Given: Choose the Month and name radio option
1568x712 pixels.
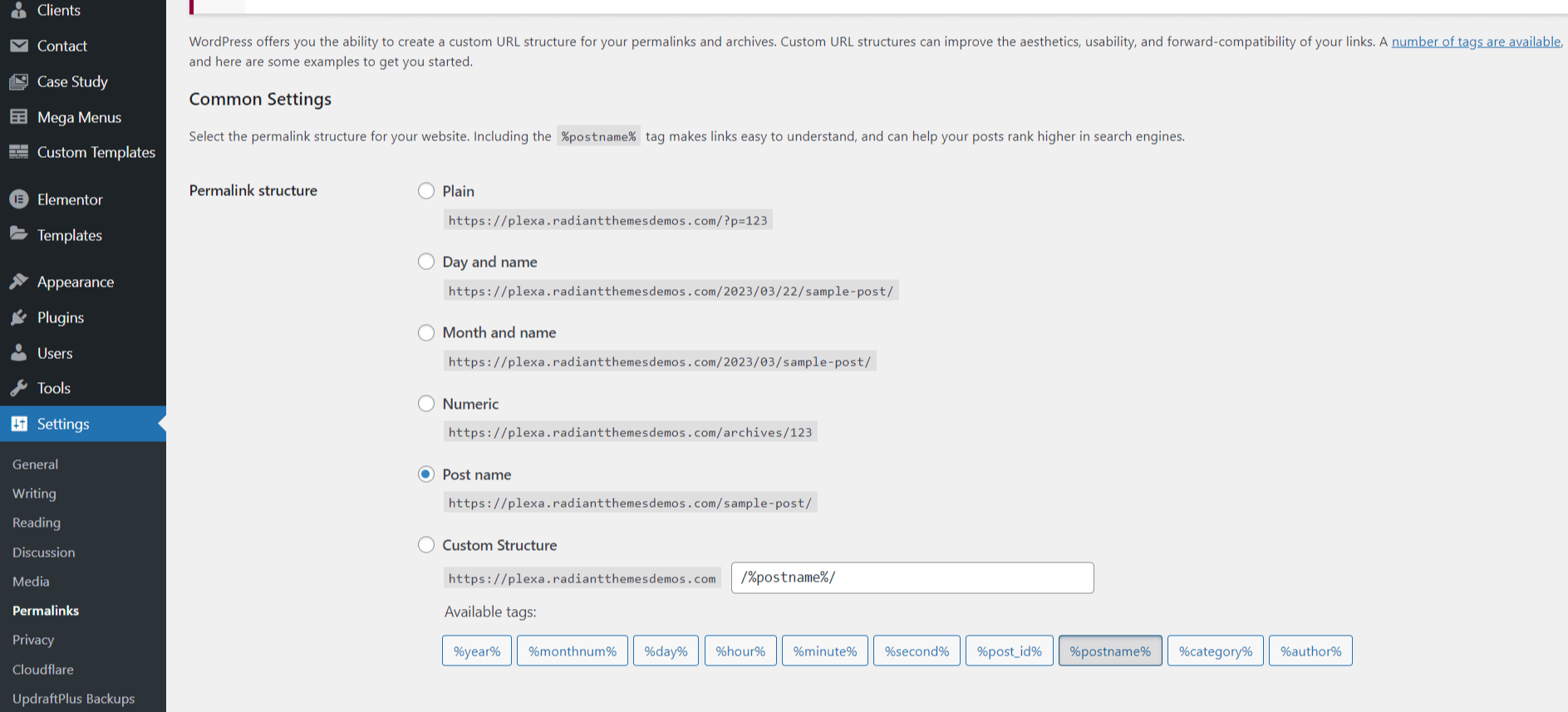Looking at the screenshot, I should [x=426, y=332].
